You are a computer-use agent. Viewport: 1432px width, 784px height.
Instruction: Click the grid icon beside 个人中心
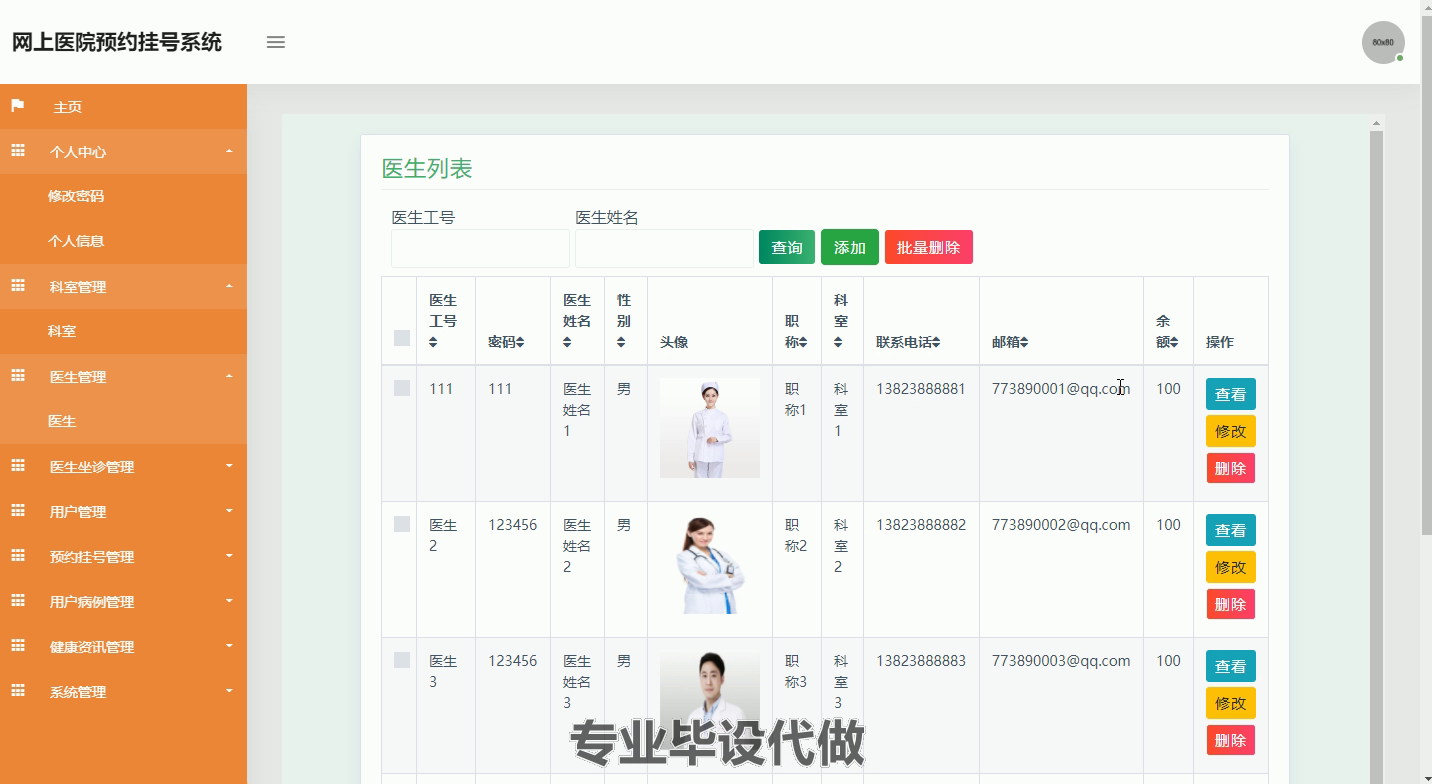coord(18,151)
